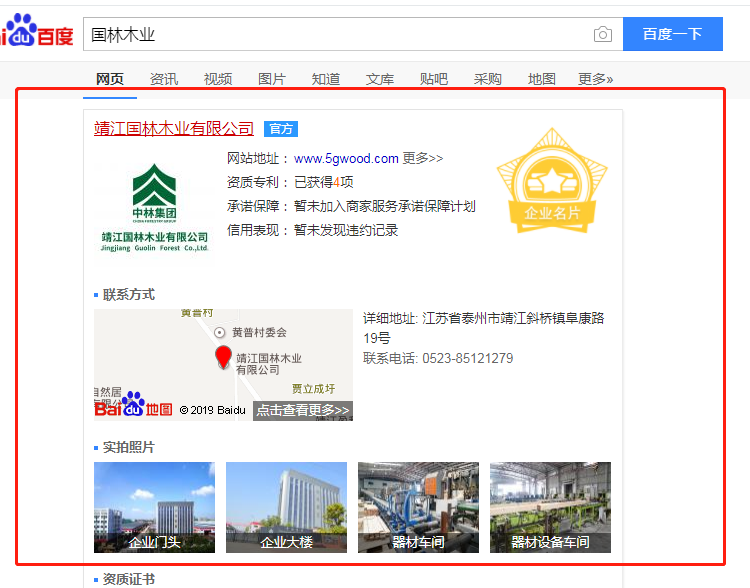Click the 资质证书 section heading

coord(129,579)
